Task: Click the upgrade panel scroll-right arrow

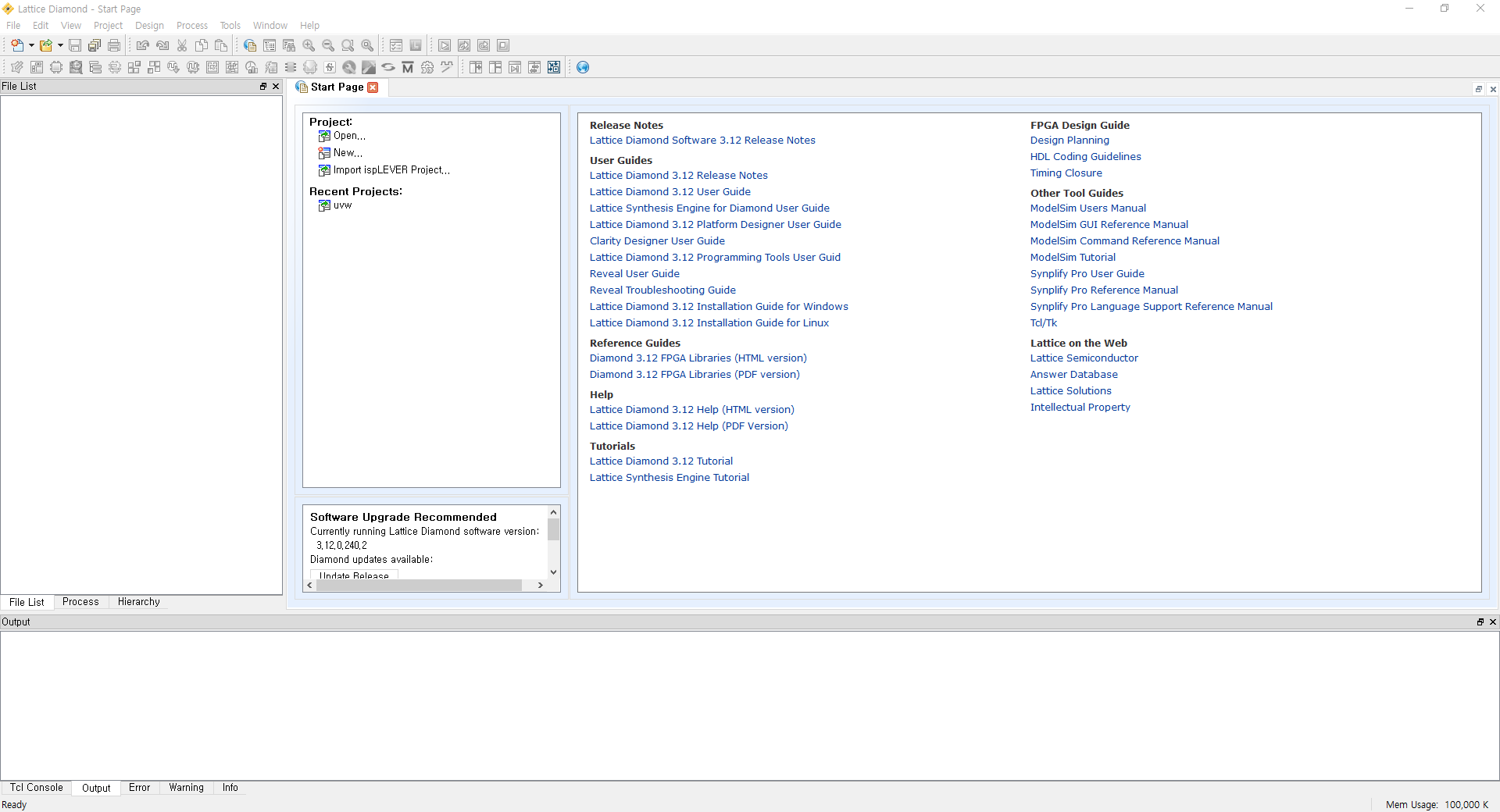Action: (541, 586)
